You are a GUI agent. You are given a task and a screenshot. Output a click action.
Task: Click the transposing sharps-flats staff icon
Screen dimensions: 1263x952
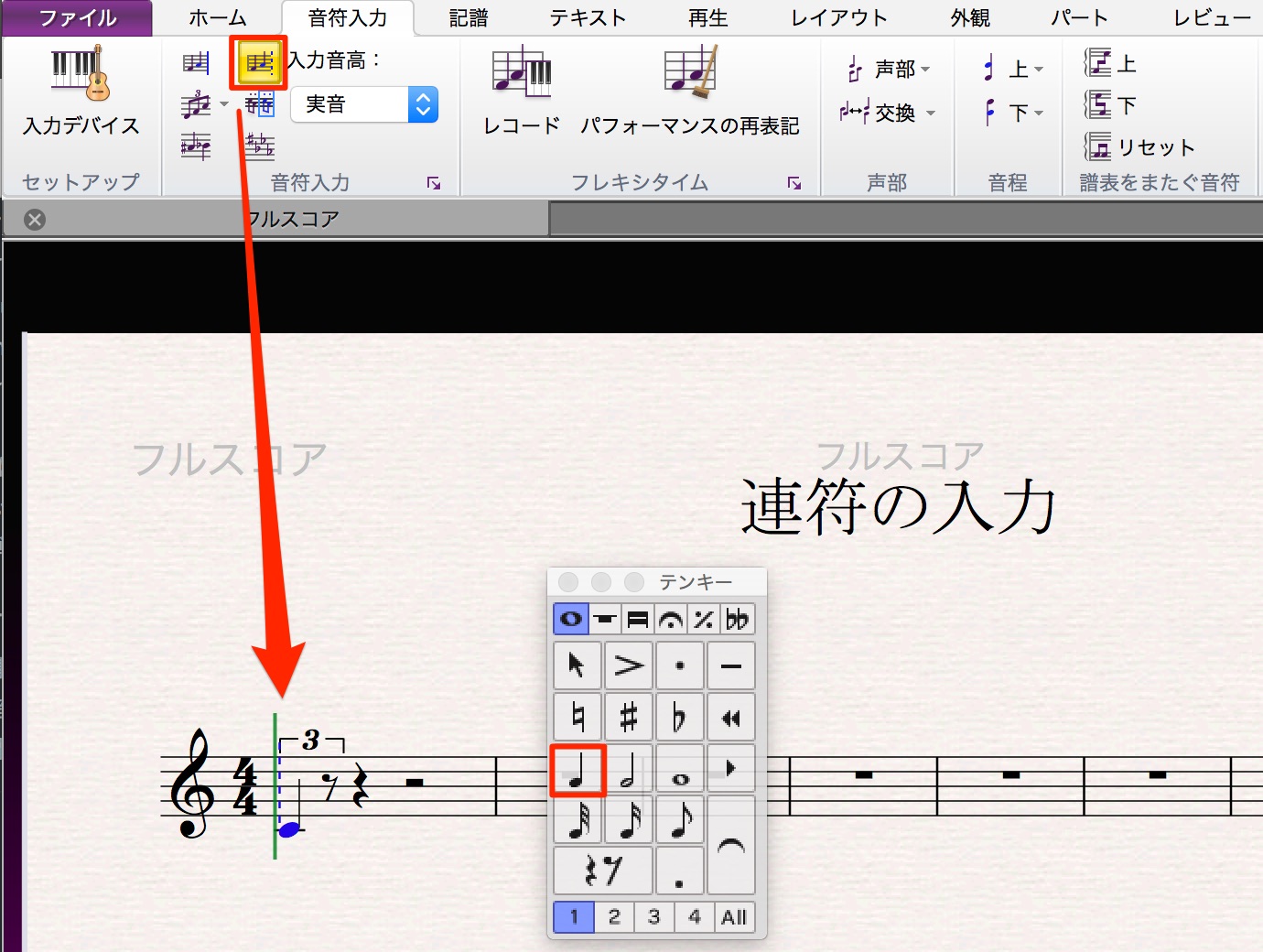coord(259,146)
